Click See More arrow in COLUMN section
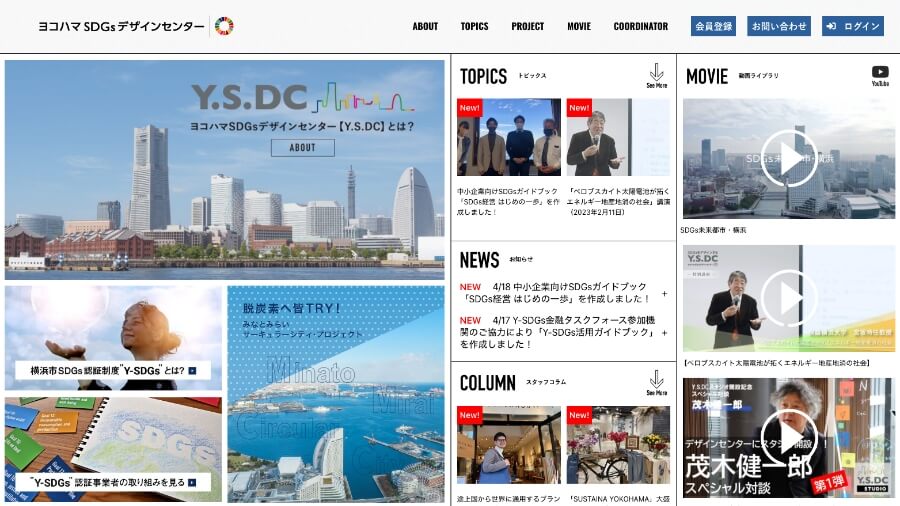900x506 pixels. pos(657,383)
